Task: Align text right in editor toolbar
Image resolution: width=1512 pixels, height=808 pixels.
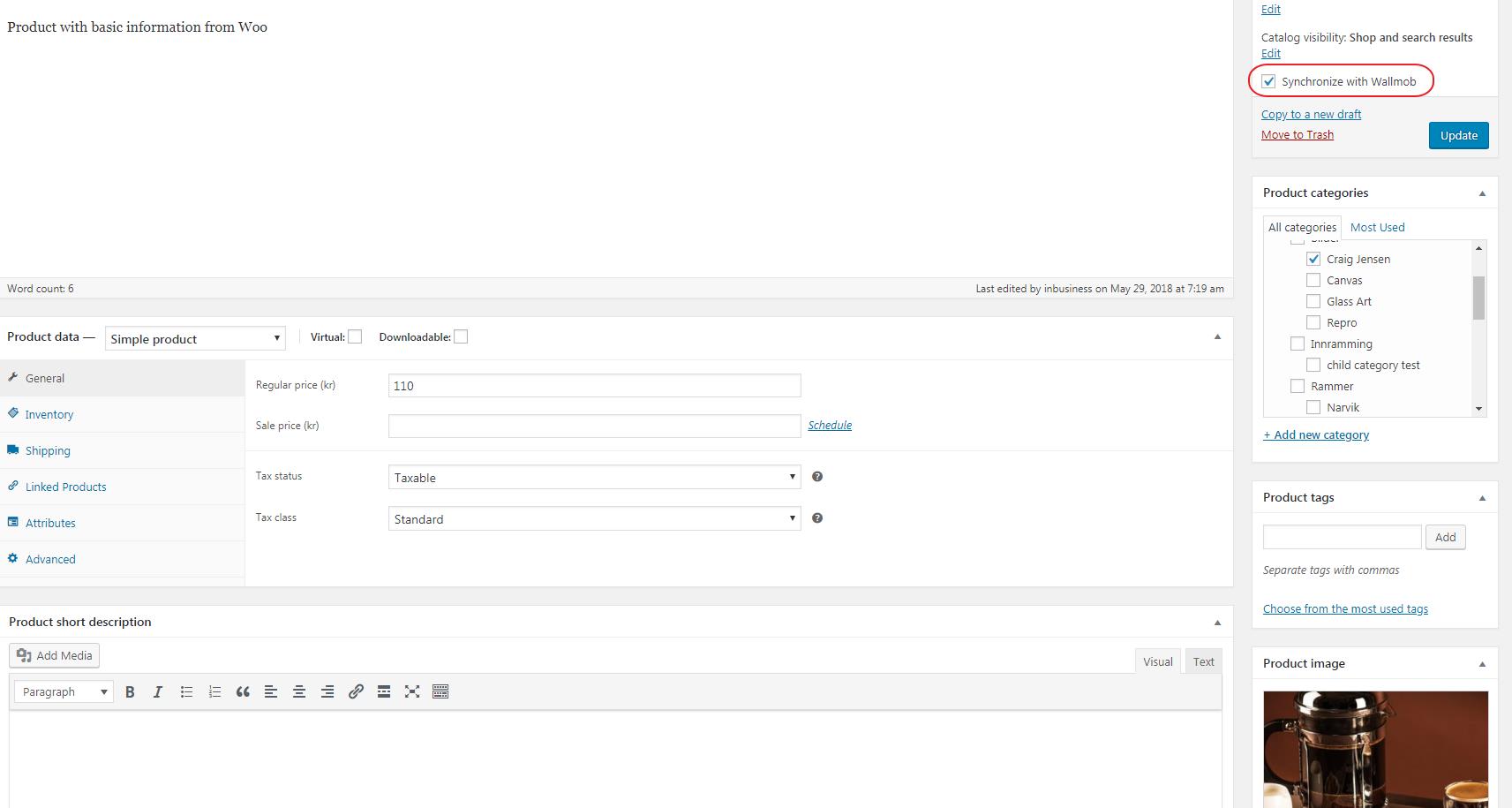Action: pyautogui.click(x=327, y=692)
